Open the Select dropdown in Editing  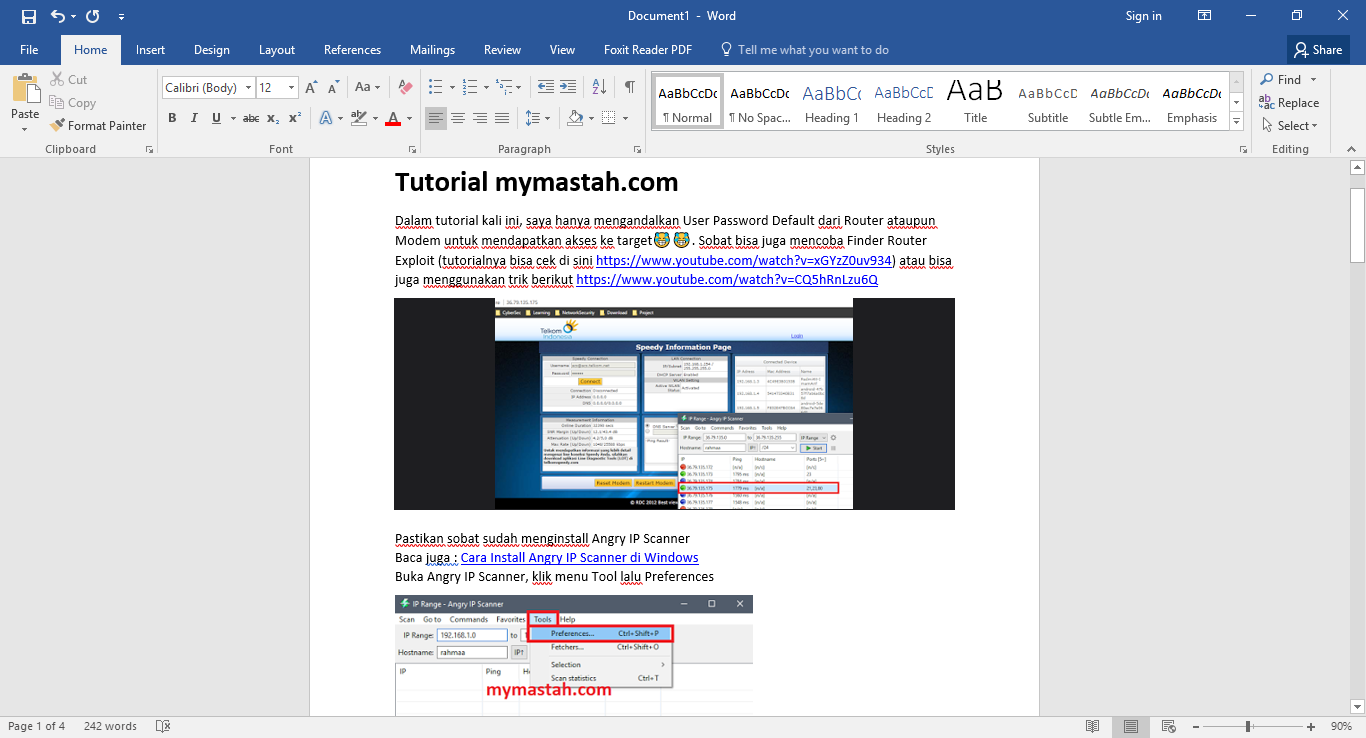(x=1288, y=125)
